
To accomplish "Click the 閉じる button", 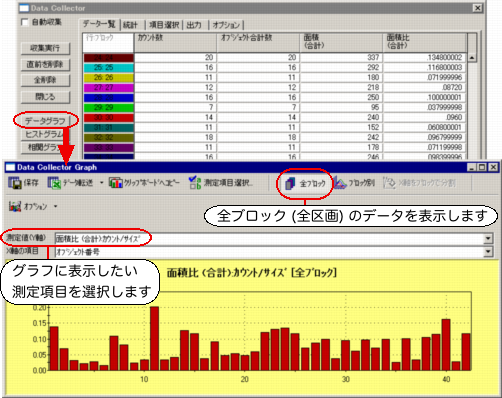I will tap(45, 97).
